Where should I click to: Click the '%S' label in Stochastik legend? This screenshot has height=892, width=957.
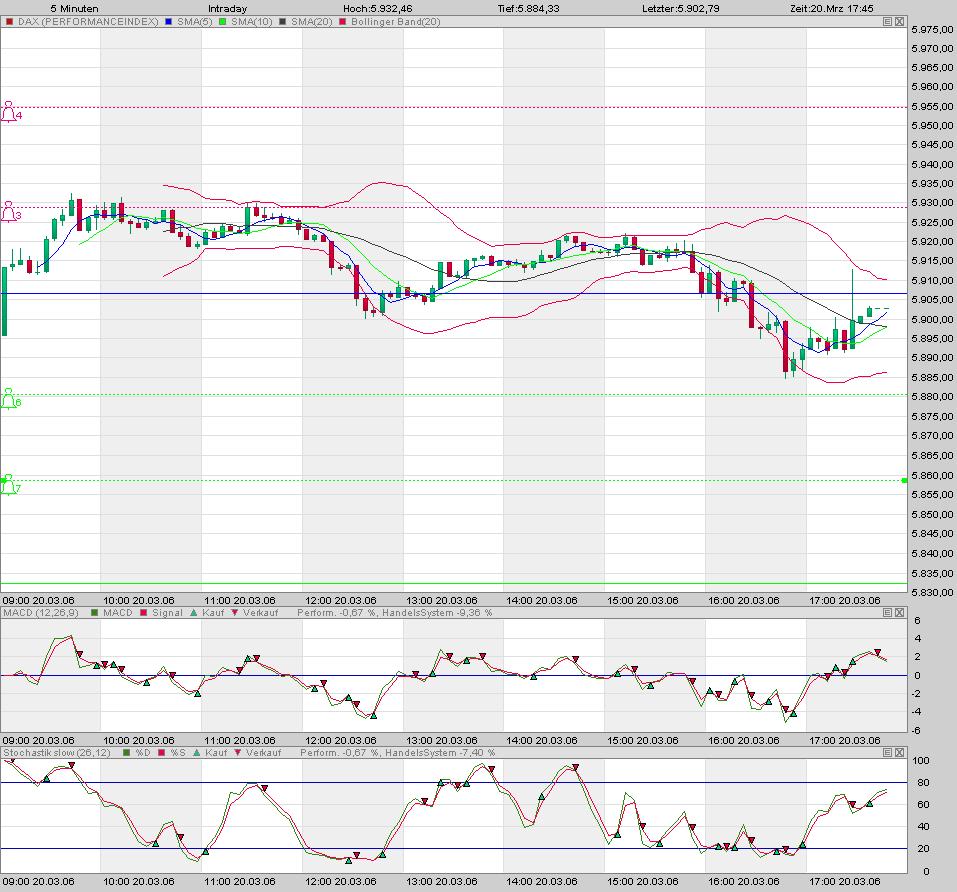[x=178, y=753]
